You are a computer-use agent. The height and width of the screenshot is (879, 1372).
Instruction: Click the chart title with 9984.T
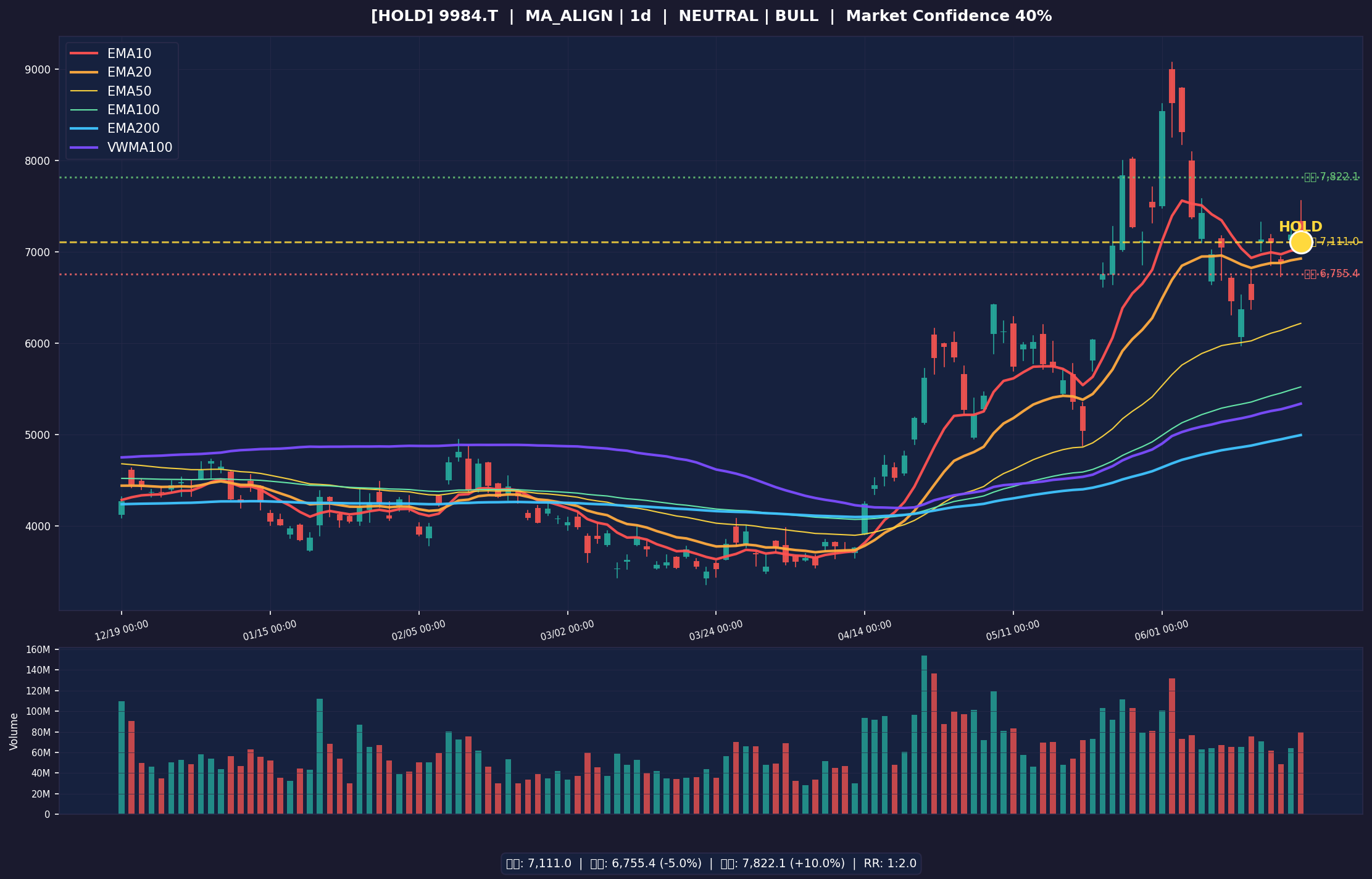(711, 16)
